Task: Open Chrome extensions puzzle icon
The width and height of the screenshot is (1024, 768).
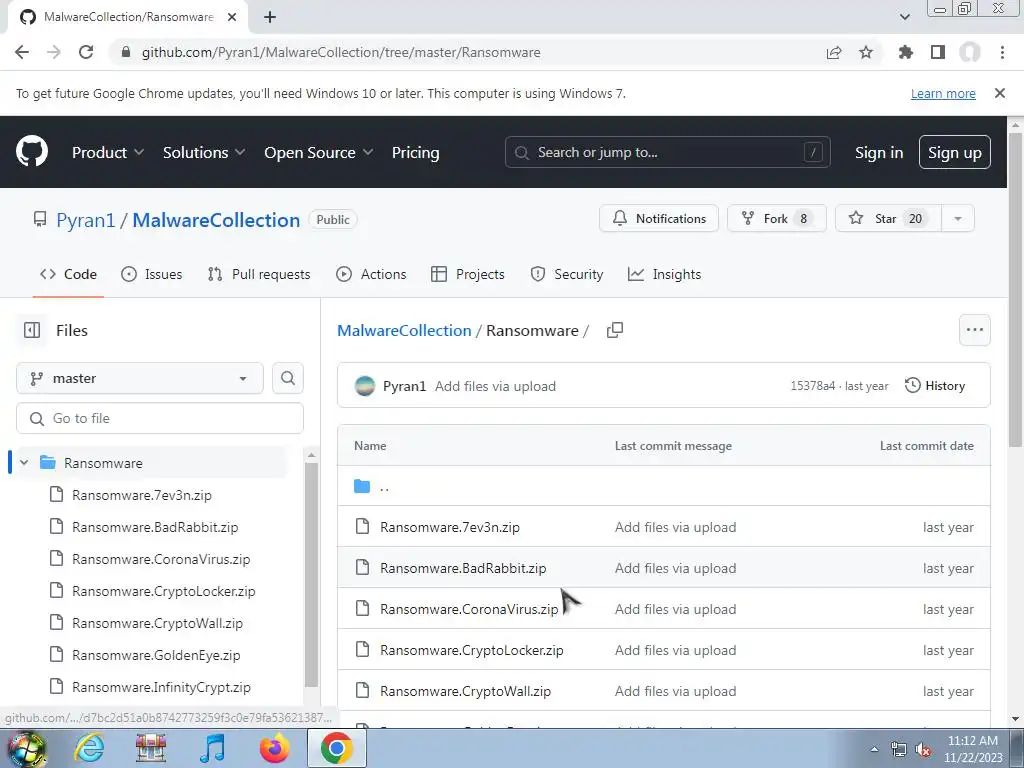Action: [x=905, y=52]
